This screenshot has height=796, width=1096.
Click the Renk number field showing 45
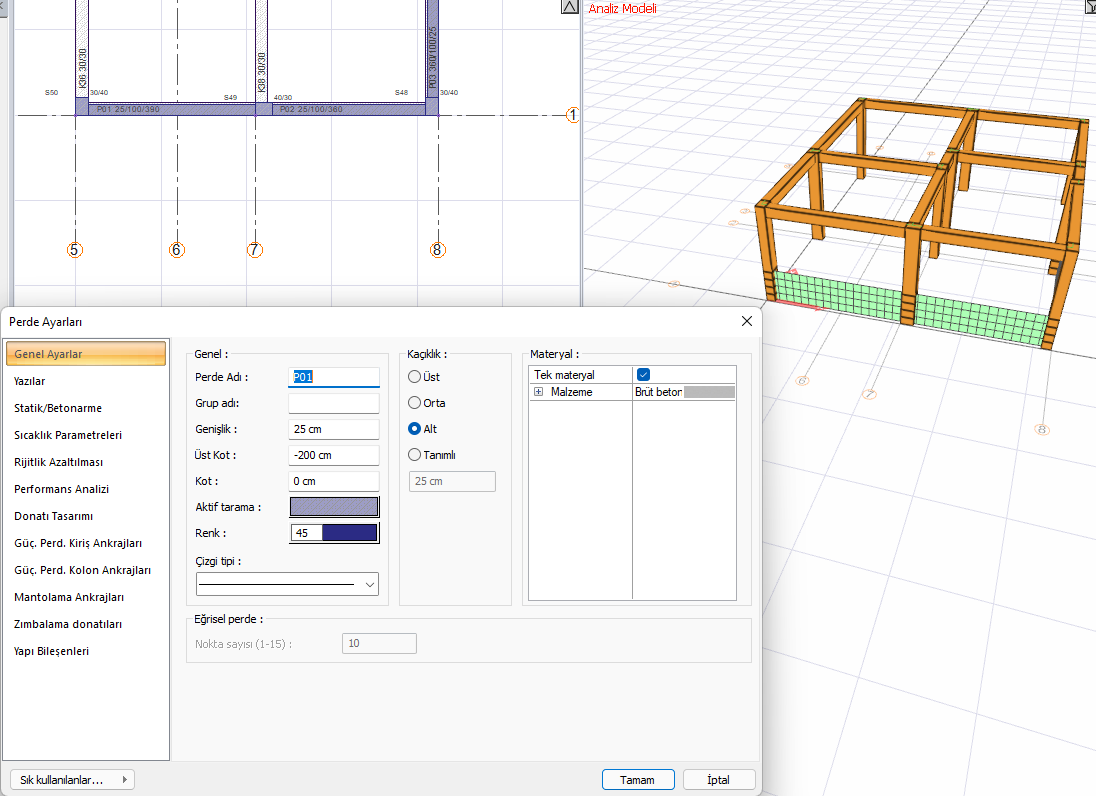pyautogui.click(x=306, y=533)
